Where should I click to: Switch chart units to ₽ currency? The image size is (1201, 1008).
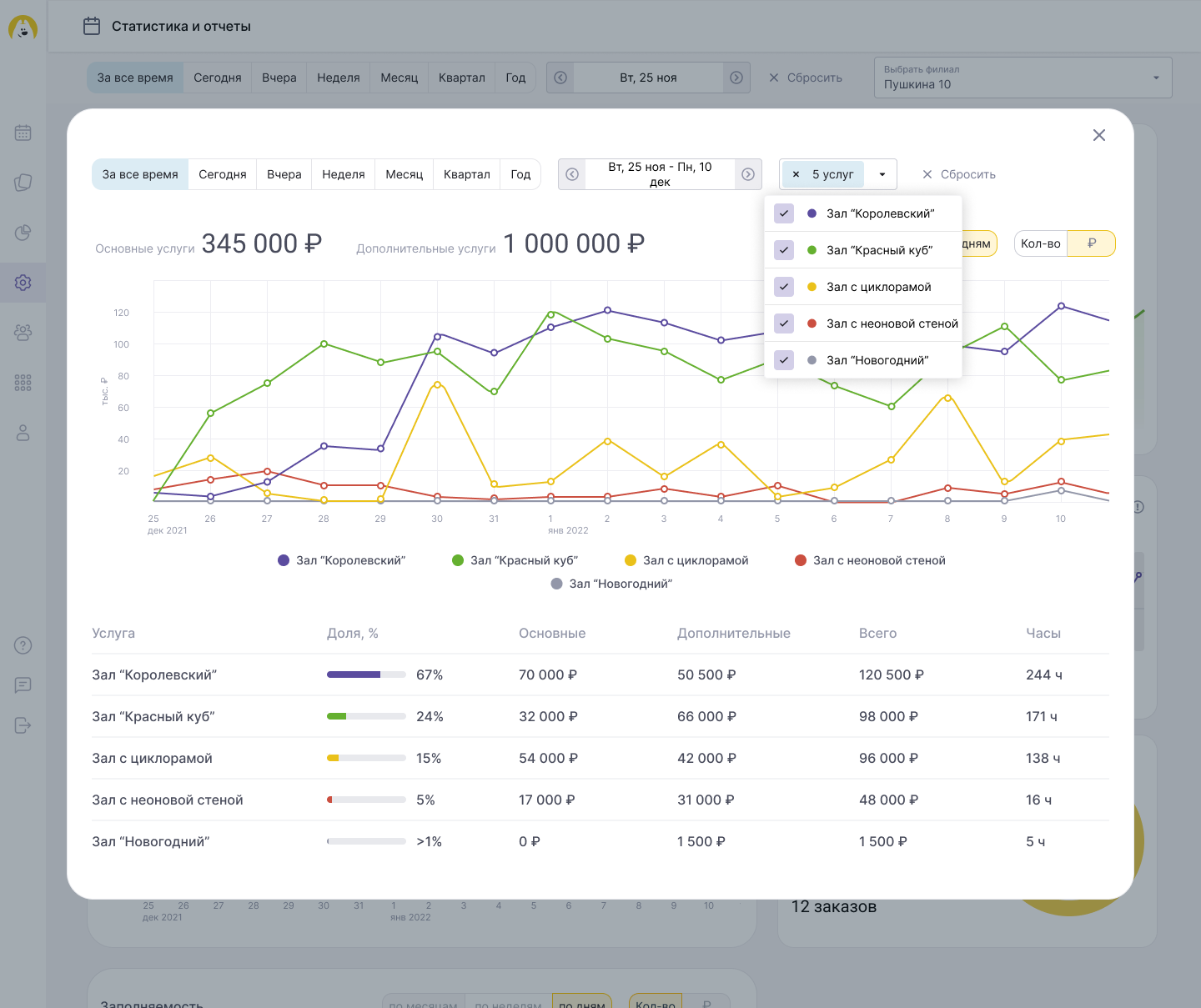click(1092, 243)
